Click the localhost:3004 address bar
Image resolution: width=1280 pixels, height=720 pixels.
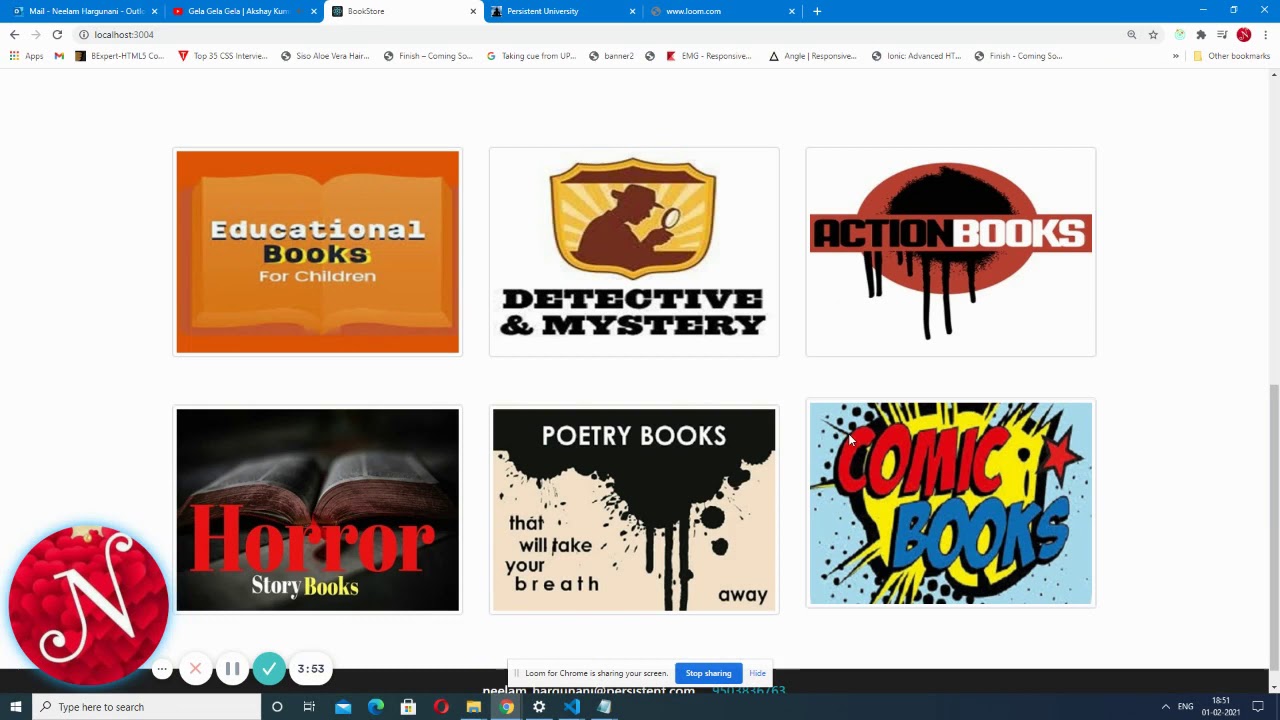(600, 34)
